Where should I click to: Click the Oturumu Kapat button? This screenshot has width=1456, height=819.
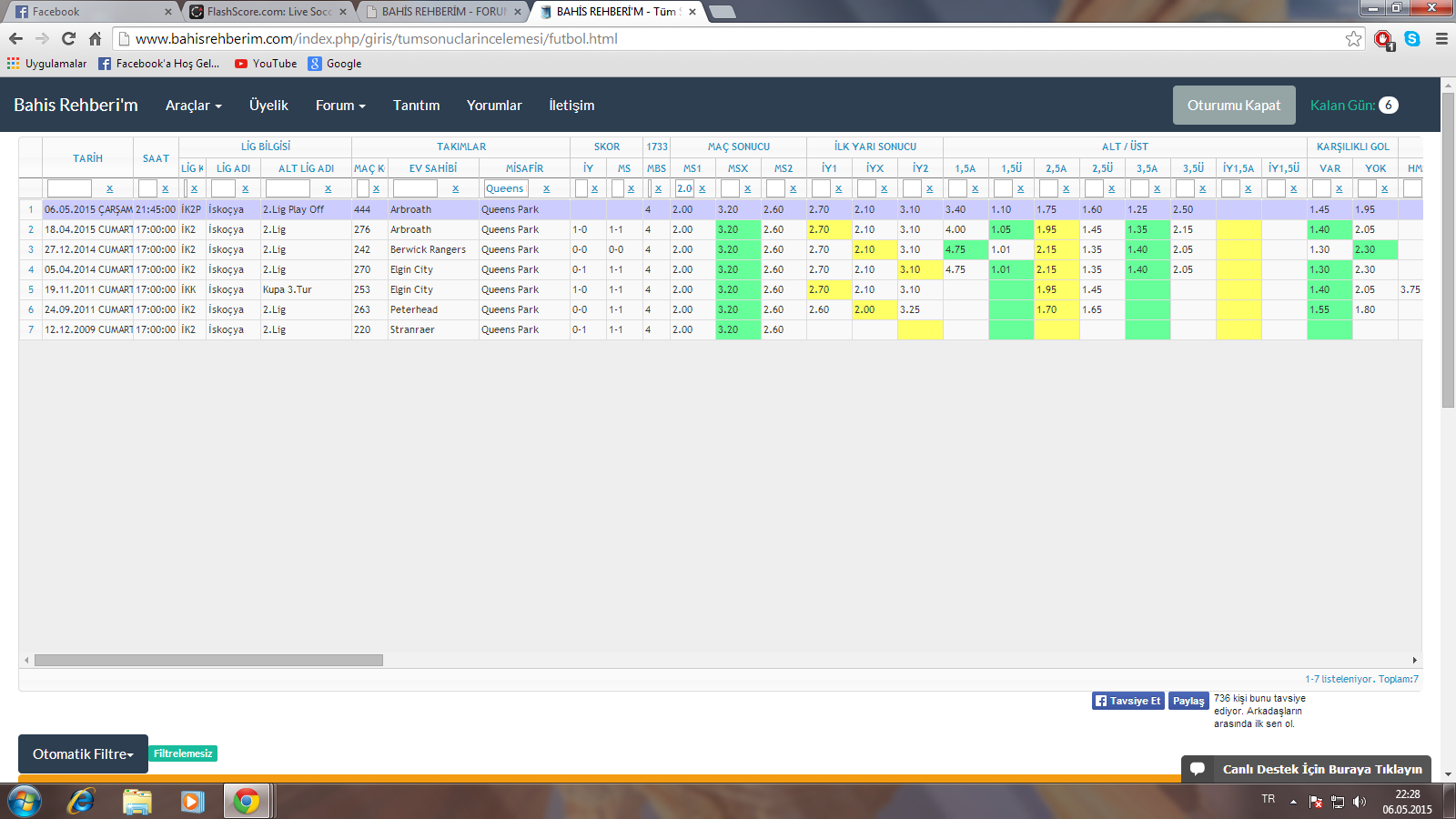(x=1233, y=106)
